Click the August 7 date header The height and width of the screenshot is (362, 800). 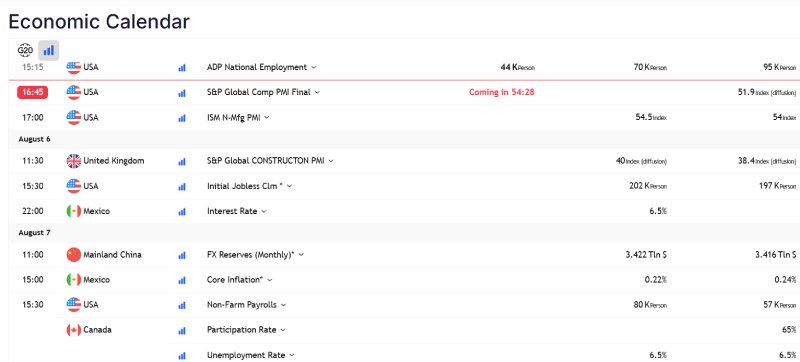(x=34, y=232)
